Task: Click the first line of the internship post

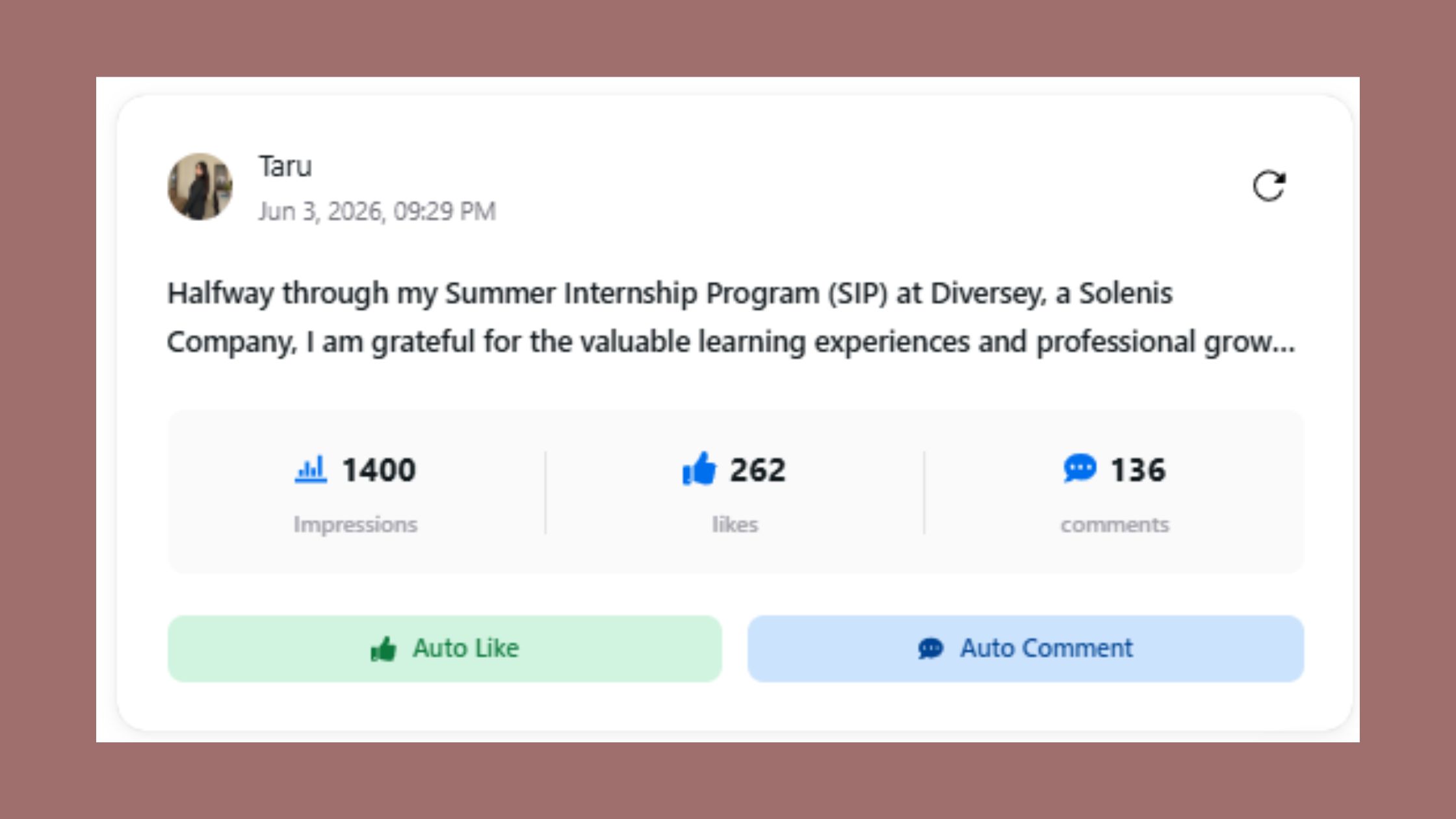Action: (x=670, y=293)
